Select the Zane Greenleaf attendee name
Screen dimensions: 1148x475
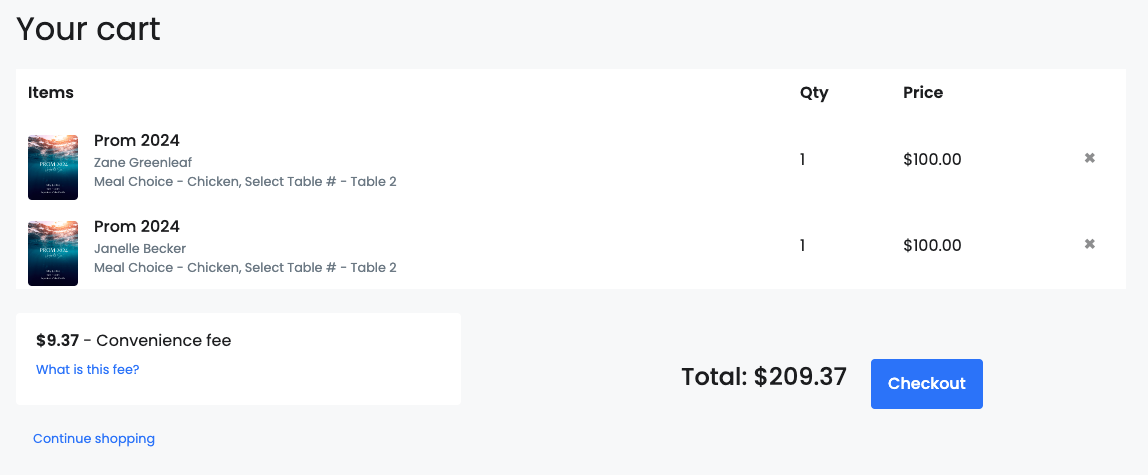(x=143, y=162)
